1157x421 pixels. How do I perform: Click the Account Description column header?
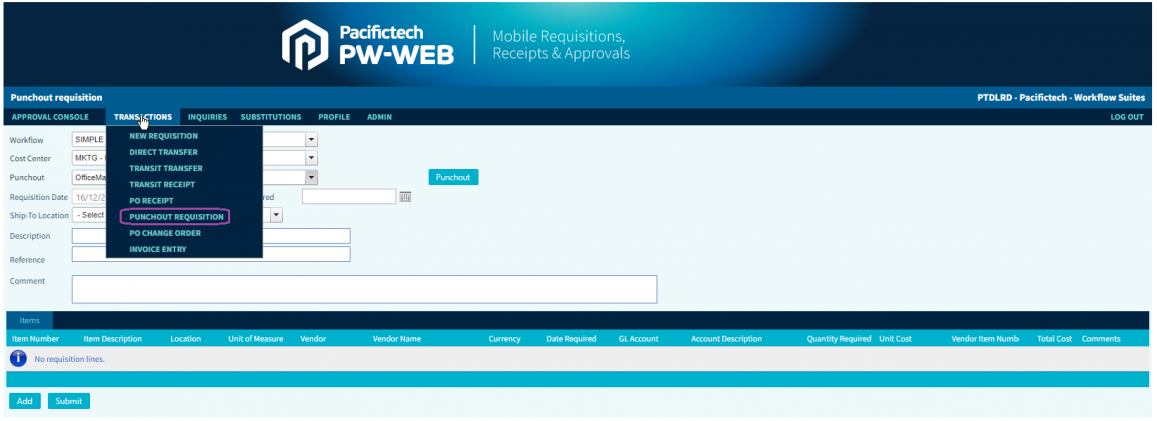pos(726,339)
